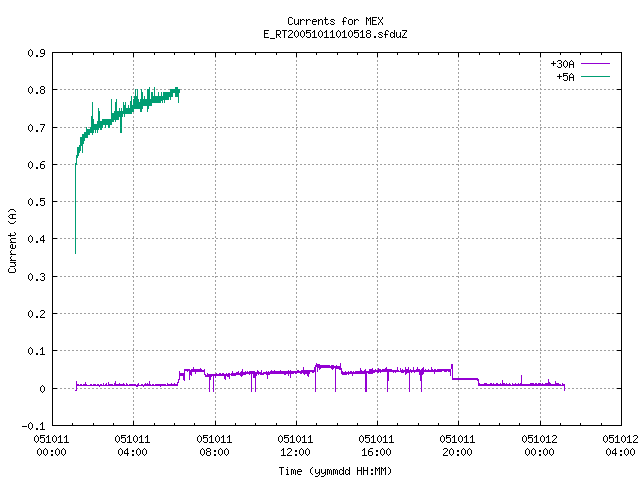Click the 051011 04:00 x-axis label

132,446
